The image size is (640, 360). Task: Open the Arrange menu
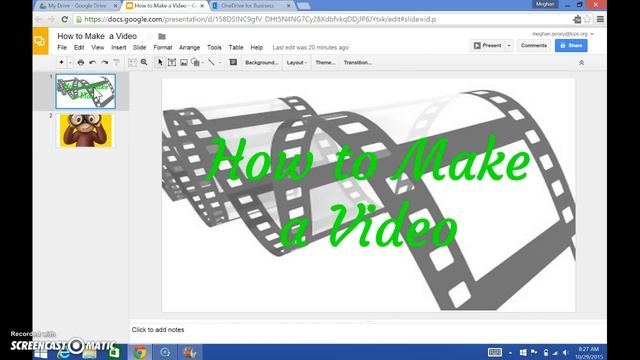click(x=189, y=47)
